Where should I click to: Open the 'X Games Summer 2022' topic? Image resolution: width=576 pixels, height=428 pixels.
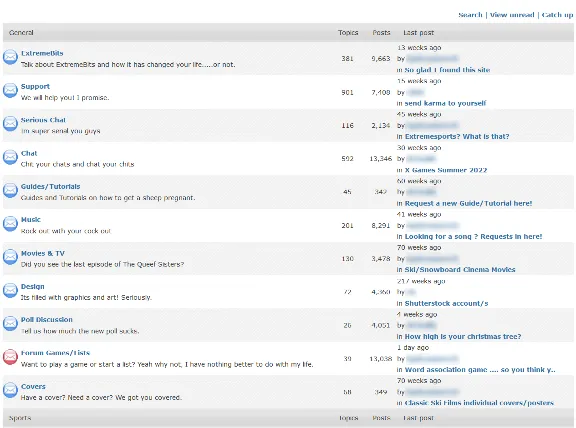pyautogui.click(x=446, y=170)
